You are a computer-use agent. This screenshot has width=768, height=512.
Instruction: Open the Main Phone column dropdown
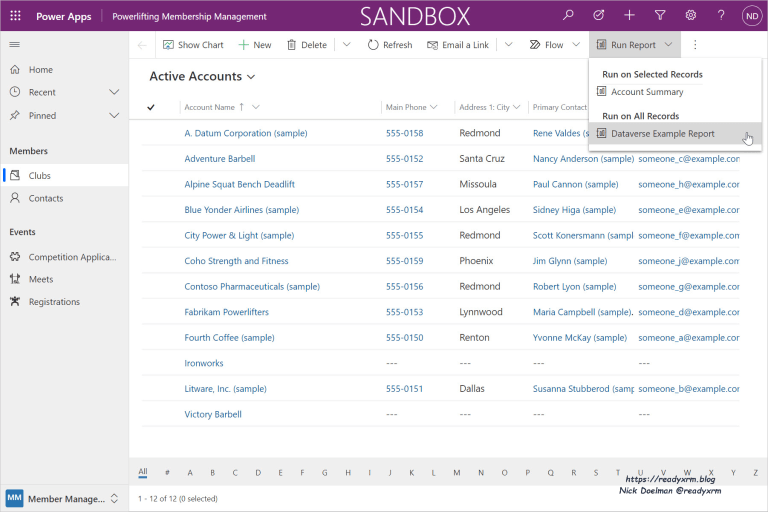coord(433,107)
